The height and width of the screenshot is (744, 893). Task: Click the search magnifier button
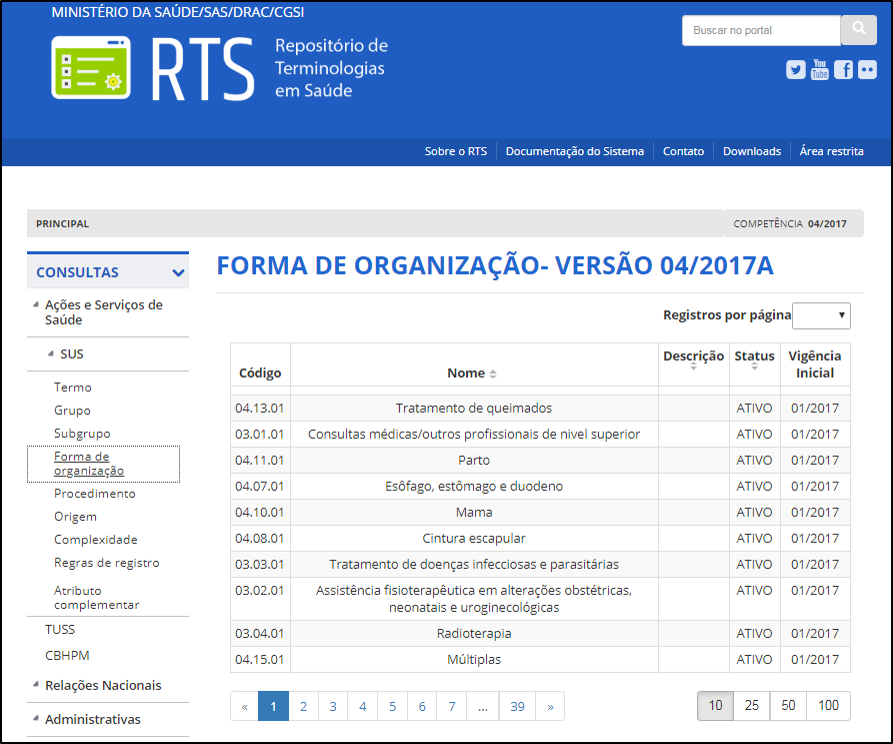coord(858,30)
